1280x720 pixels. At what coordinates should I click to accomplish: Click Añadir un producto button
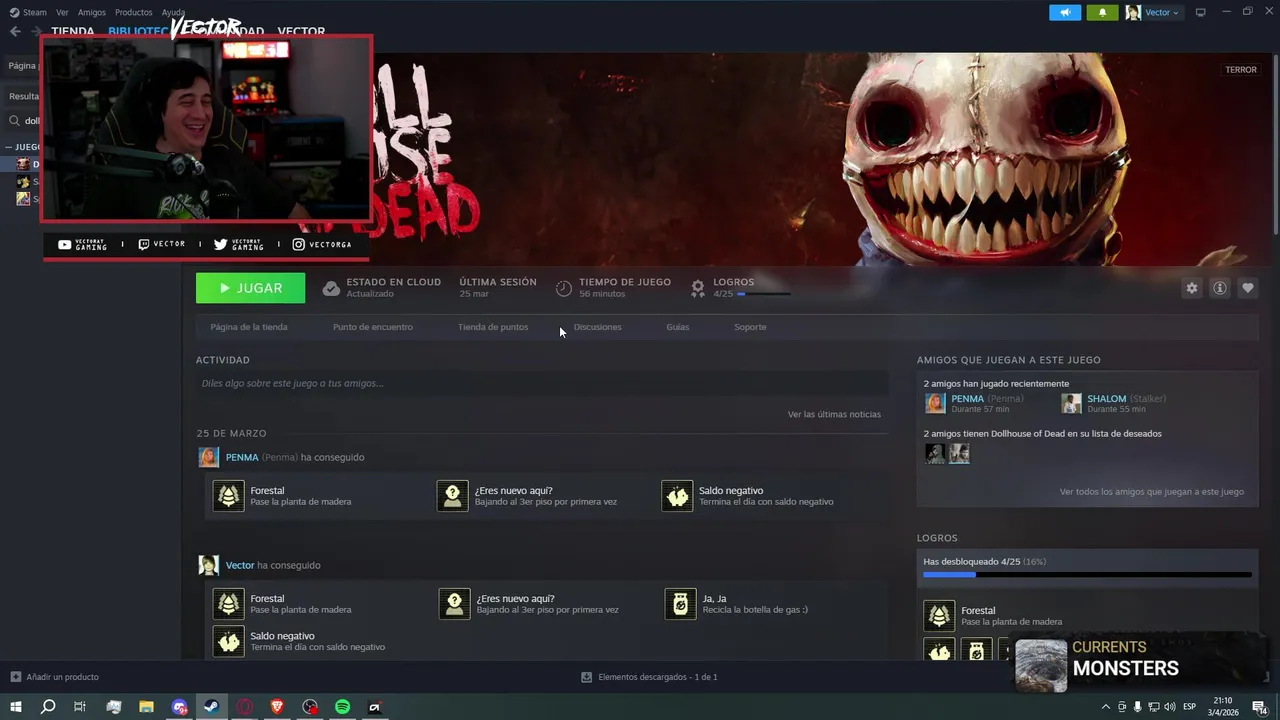54,677
